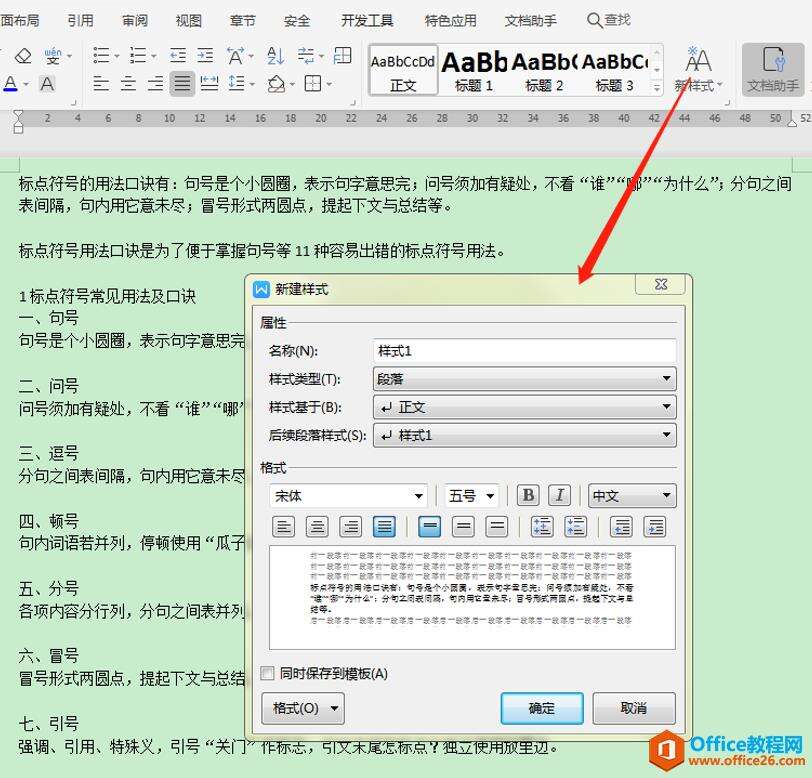Click the wén phonetic guide icon
The width and height of the screenshot is (812, 778).
52,55
